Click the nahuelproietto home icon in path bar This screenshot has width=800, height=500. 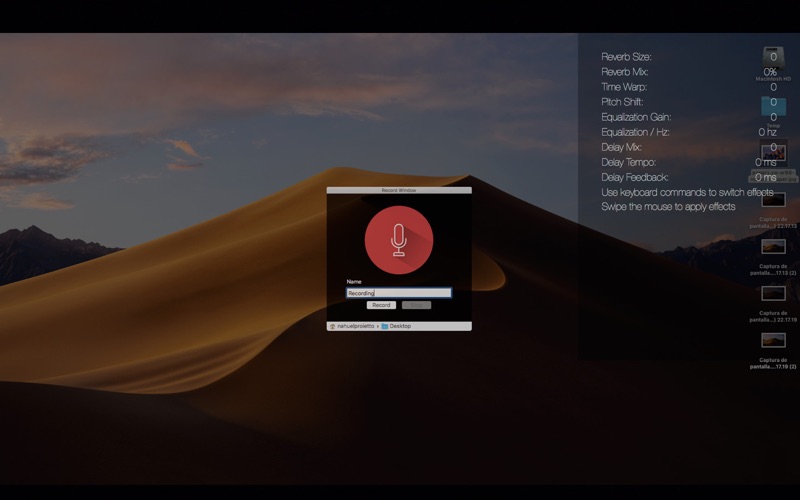pos(333,326)
